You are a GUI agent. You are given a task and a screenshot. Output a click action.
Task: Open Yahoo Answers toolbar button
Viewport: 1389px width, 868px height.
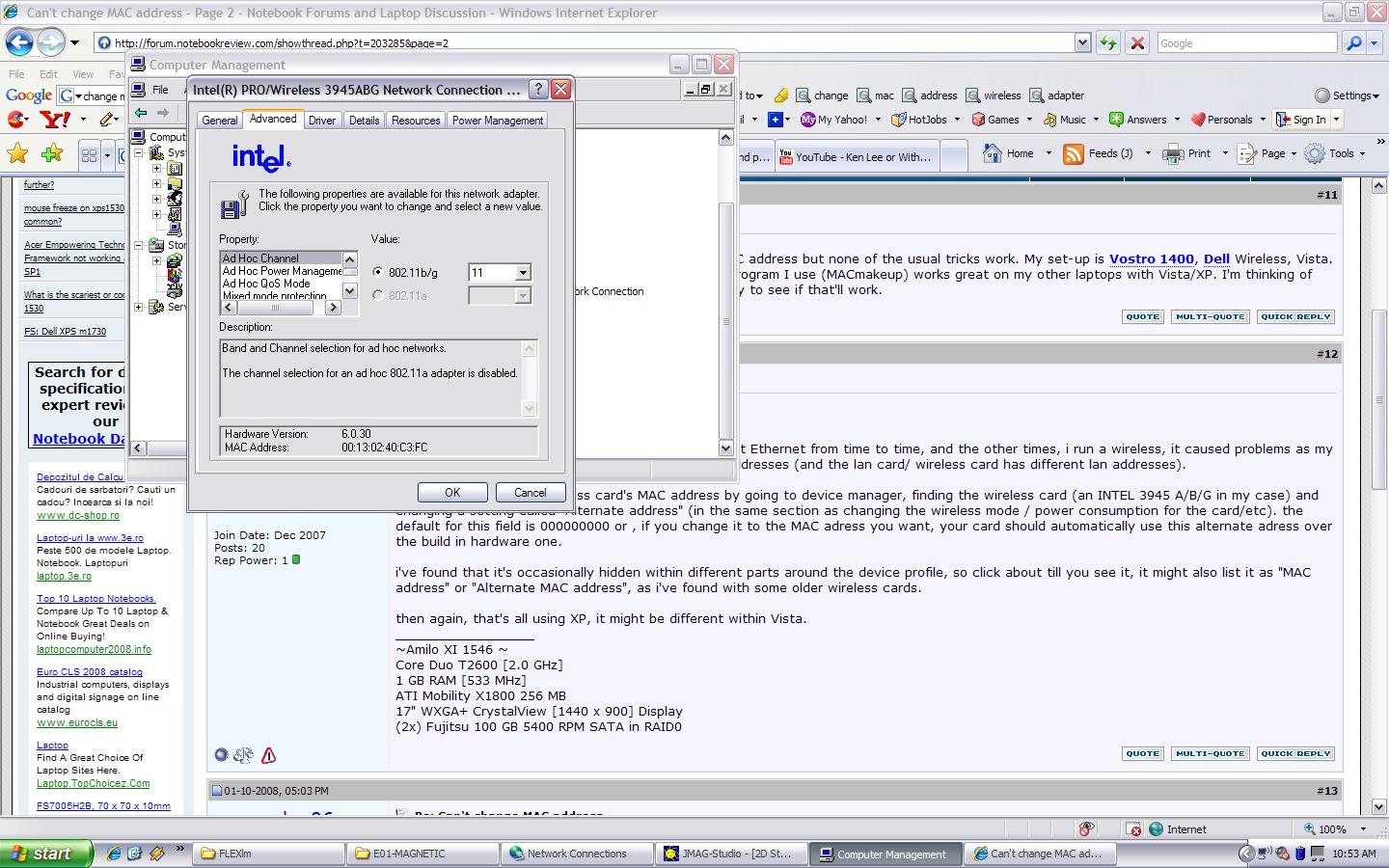coord(1138,120)
